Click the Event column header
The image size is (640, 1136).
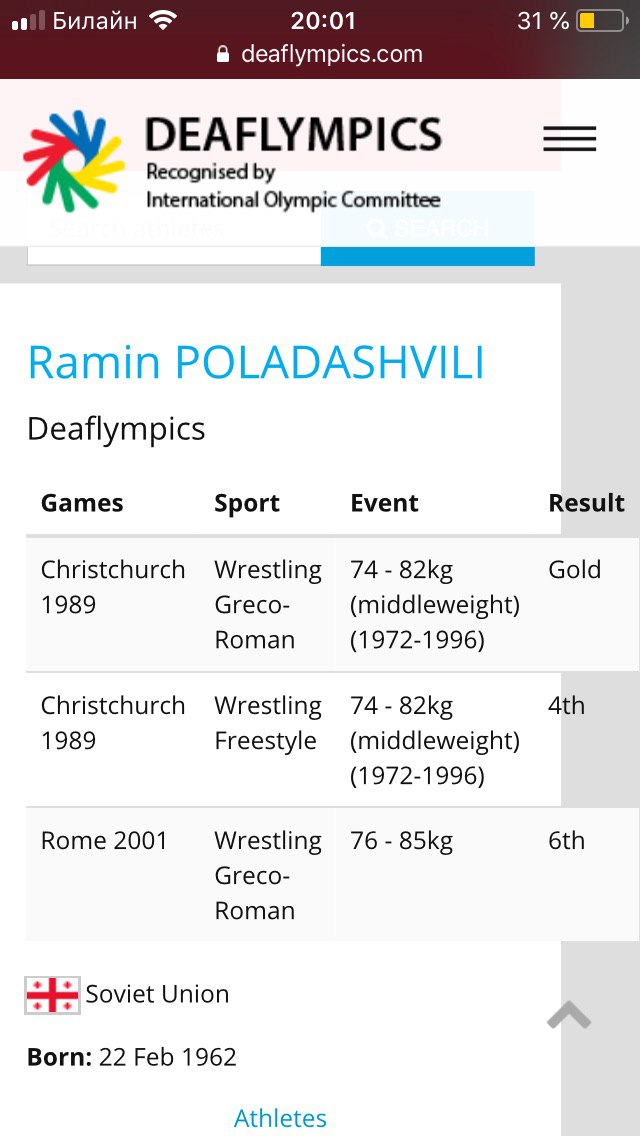tap(384, 503)
